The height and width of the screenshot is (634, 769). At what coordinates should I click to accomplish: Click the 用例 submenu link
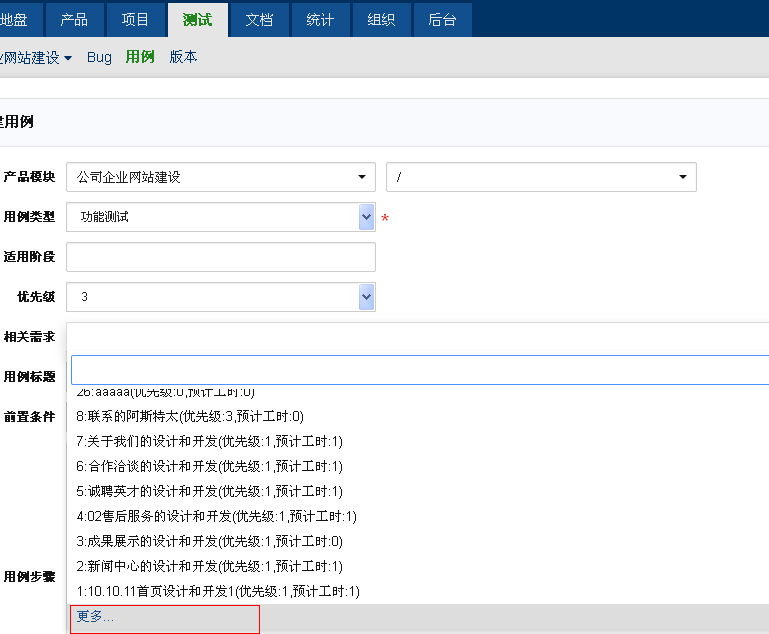coord(140,58)
